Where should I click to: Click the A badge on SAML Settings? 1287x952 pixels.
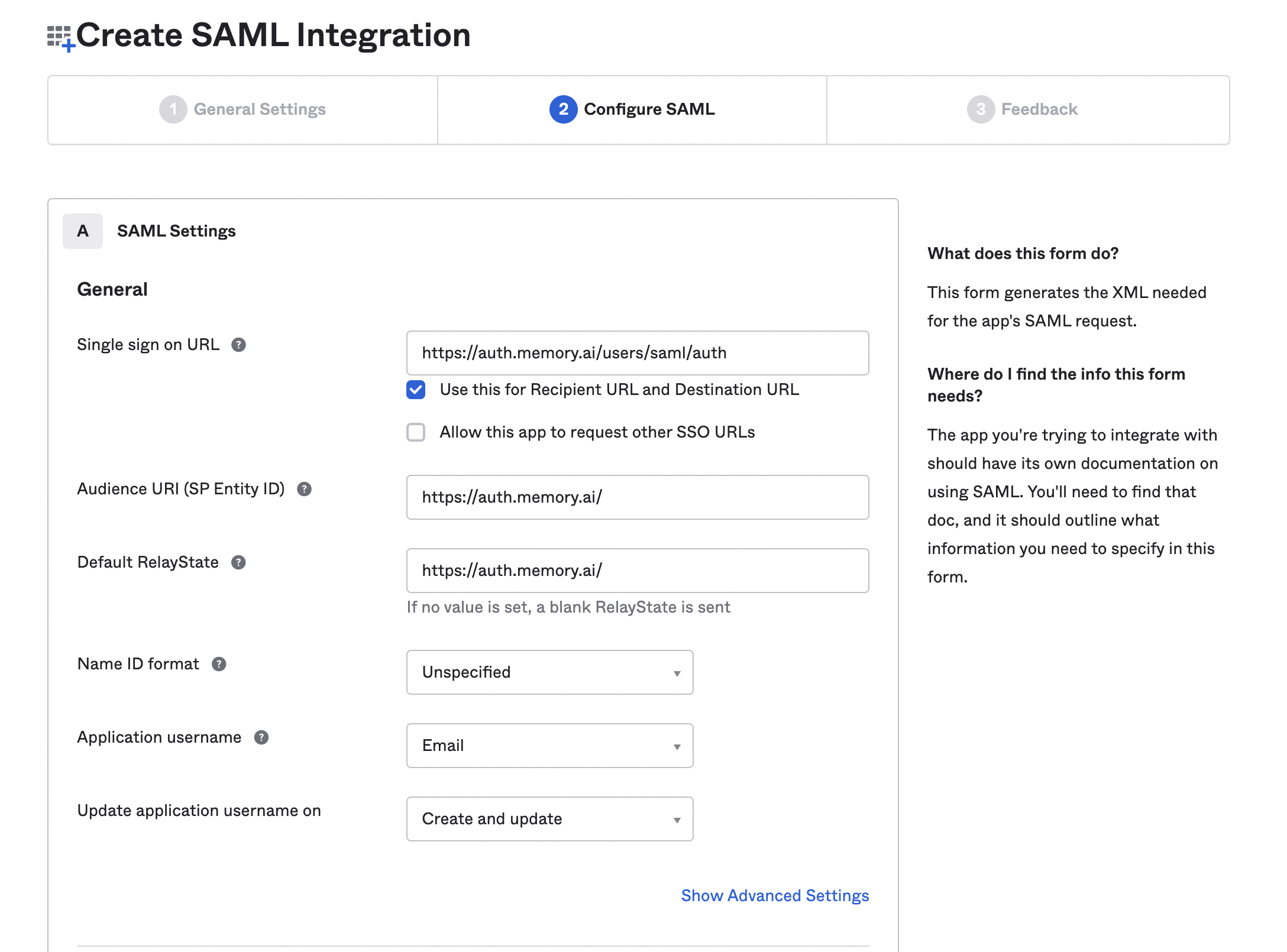click(82, 231)
